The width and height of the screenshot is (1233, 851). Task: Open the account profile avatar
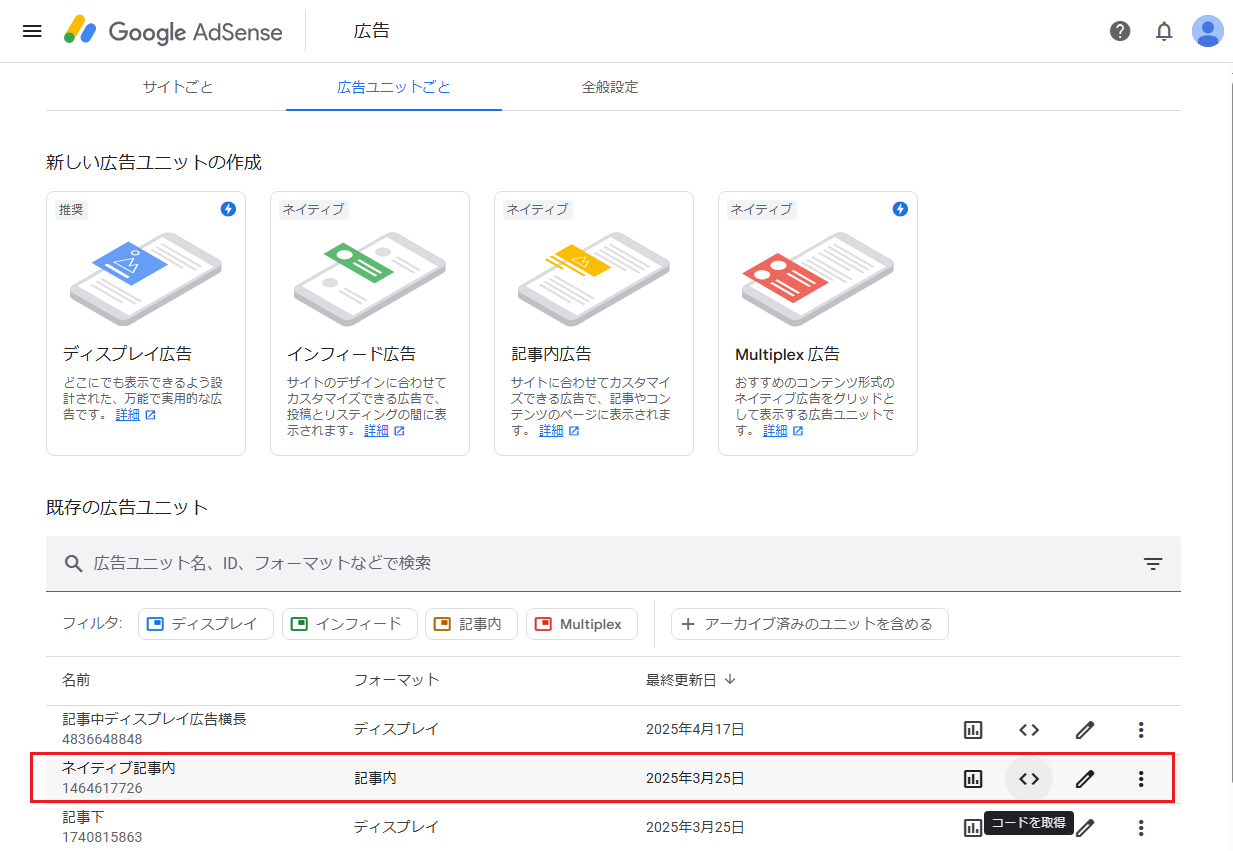click(x=1208, y=31)
